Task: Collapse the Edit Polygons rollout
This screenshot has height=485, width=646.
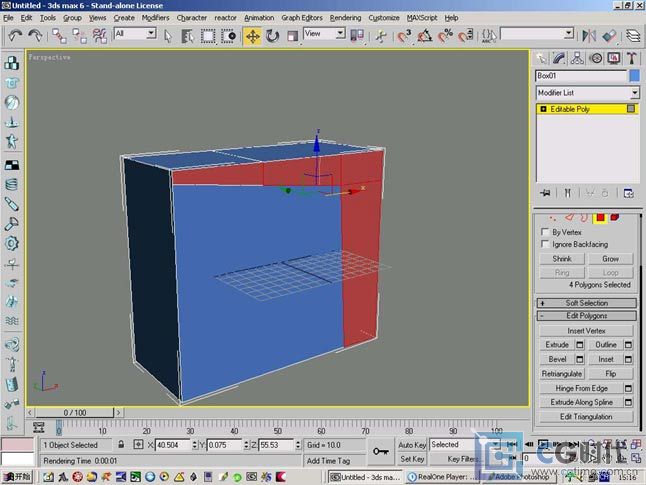Action: (587, 316)
